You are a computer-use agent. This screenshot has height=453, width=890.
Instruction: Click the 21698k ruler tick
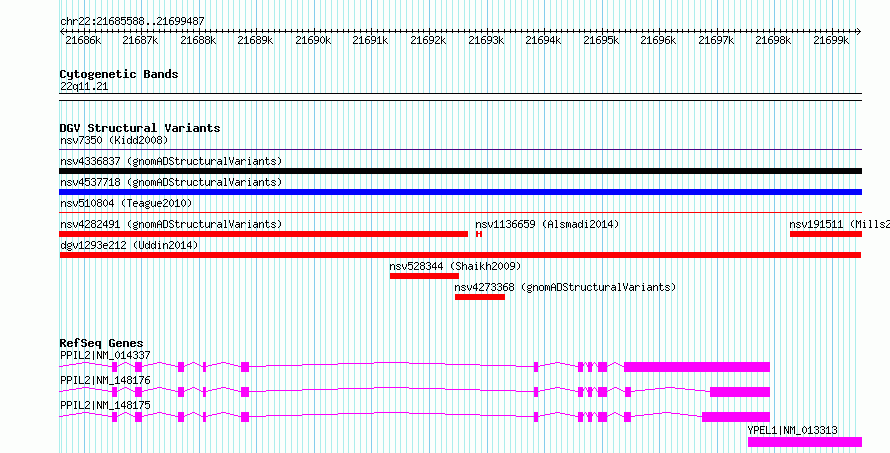[774, 40]
